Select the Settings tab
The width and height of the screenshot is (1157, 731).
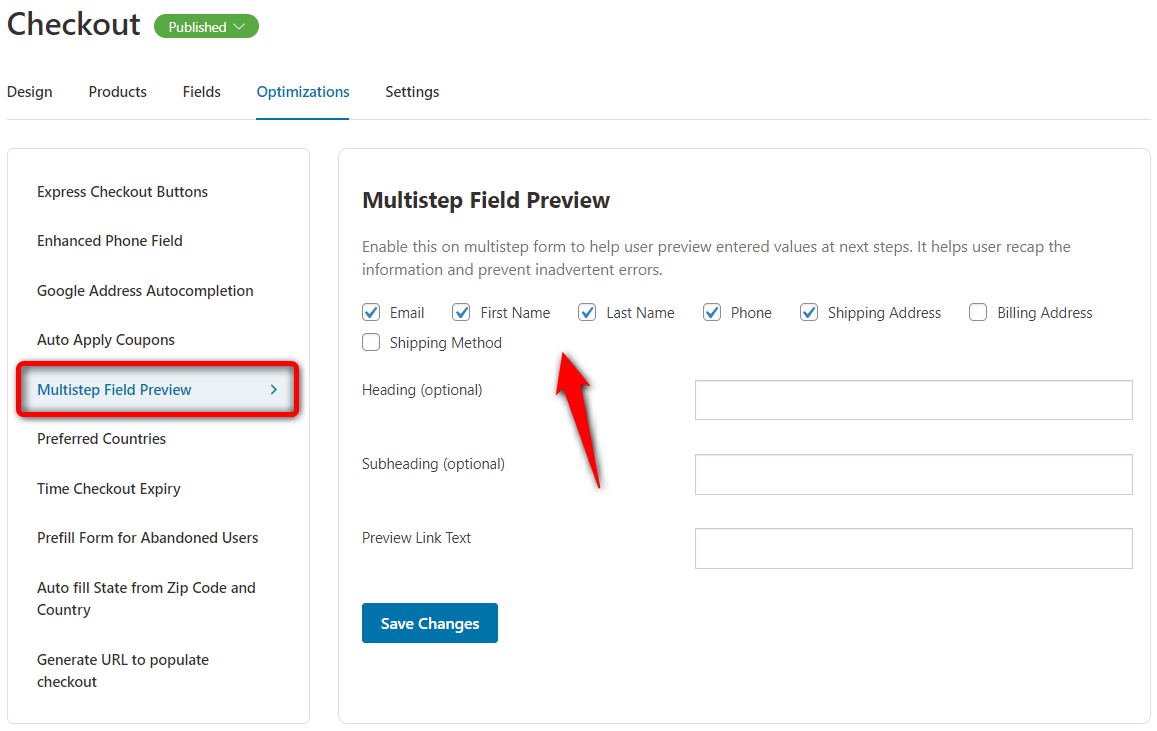[x=412, y=92]
